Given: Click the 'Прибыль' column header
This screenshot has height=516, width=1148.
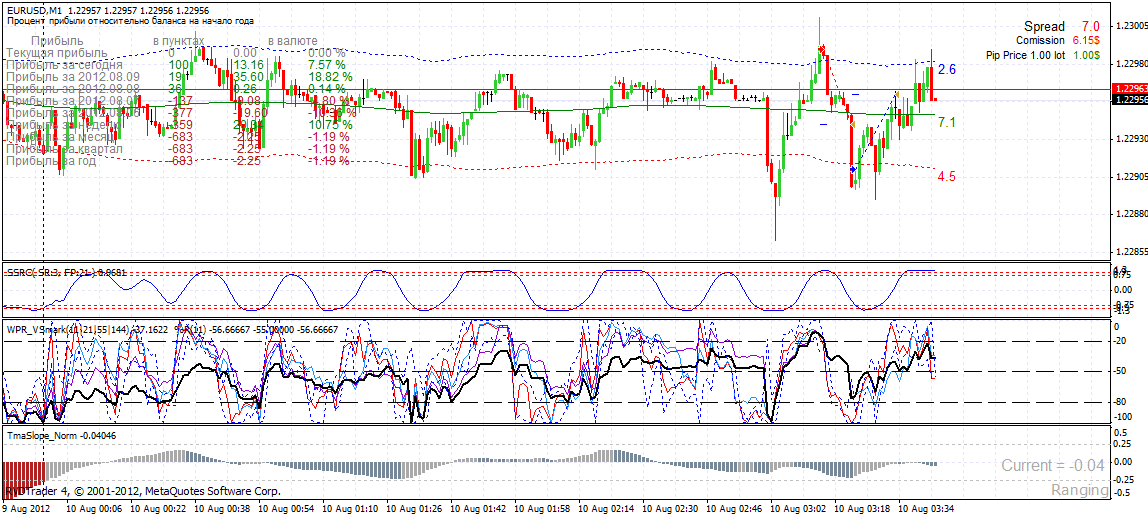Looking at the screenshot, I should [58, 41].
